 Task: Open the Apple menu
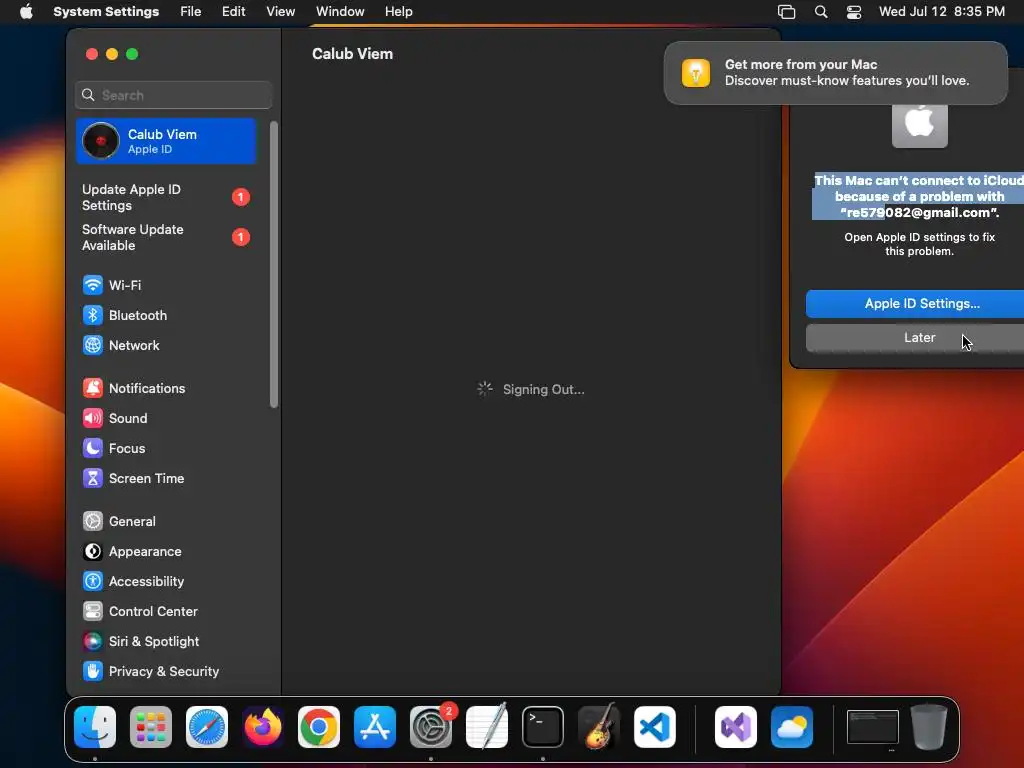(26, 12)
